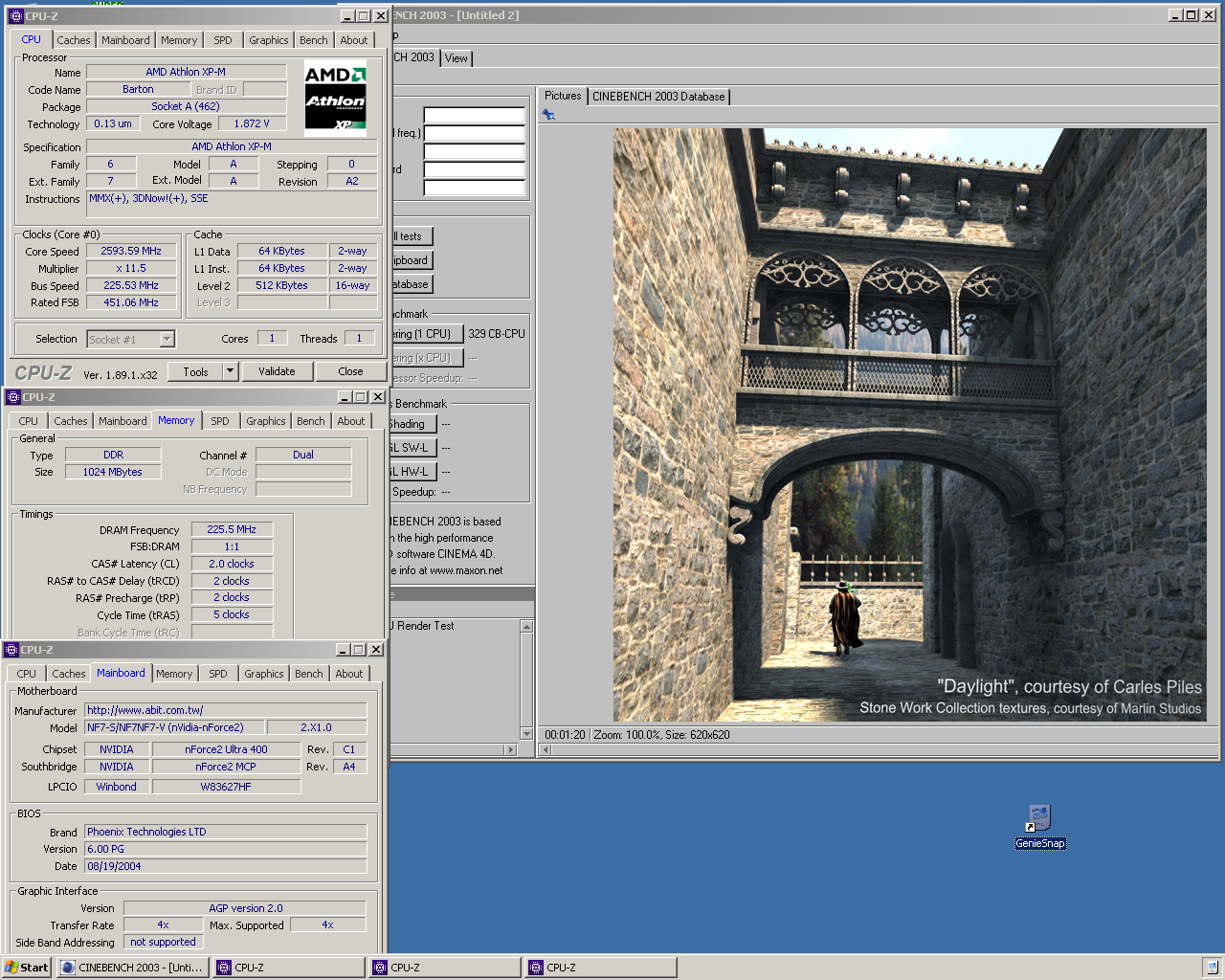Click the system tray icon on the taskbar
1225x980 pixels.
(x=1211, y=968)
